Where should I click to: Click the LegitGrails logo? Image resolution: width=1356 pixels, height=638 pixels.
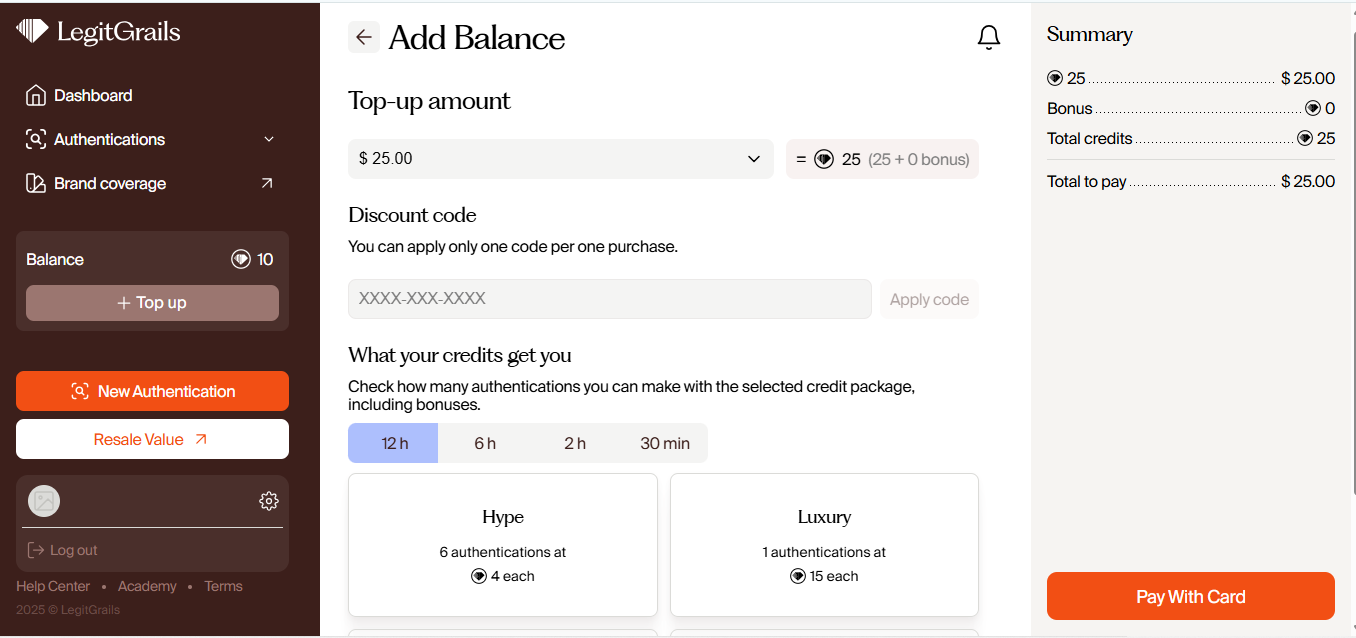tap(98, 32)
